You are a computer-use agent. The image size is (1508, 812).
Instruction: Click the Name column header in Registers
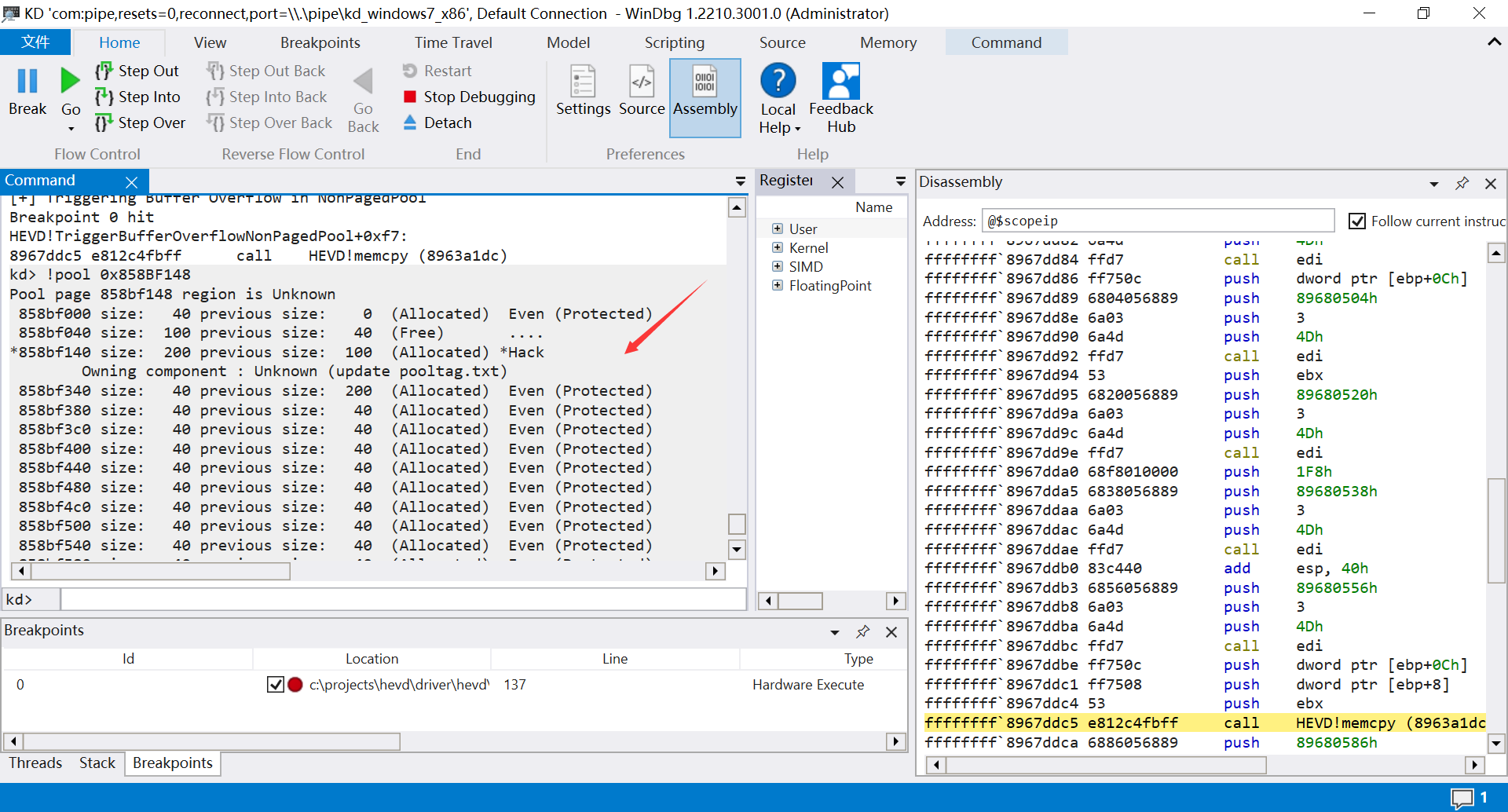[873, 207]
